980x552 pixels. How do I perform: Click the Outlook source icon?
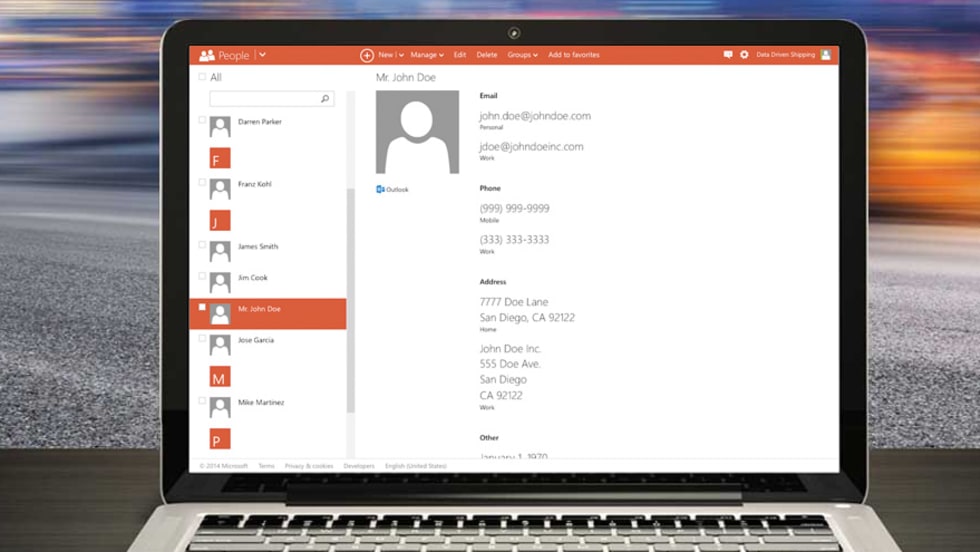coord(380,189)
